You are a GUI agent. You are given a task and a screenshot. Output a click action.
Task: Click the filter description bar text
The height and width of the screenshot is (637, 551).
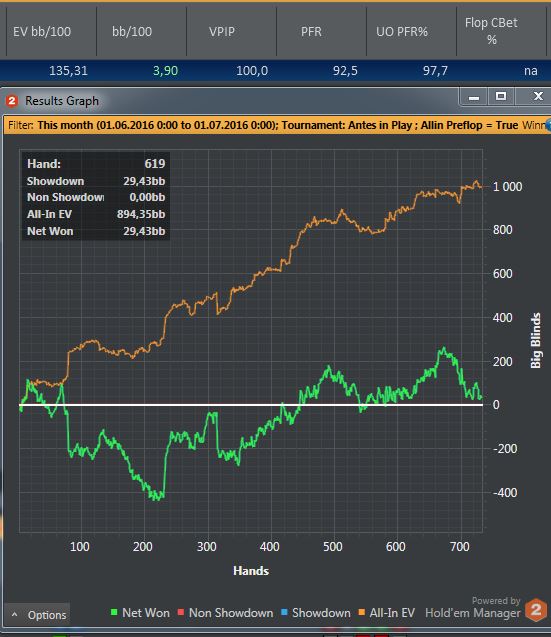tap(275, 125)
